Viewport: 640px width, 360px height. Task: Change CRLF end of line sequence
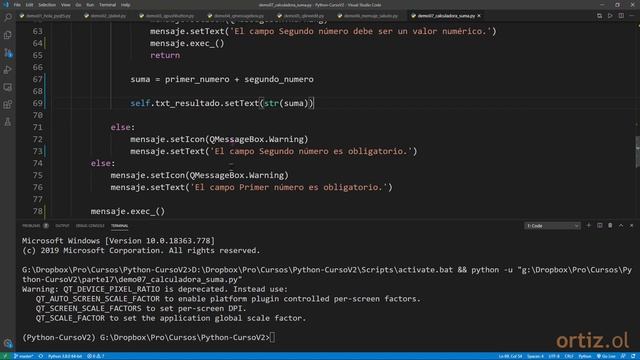coord(569,356)
